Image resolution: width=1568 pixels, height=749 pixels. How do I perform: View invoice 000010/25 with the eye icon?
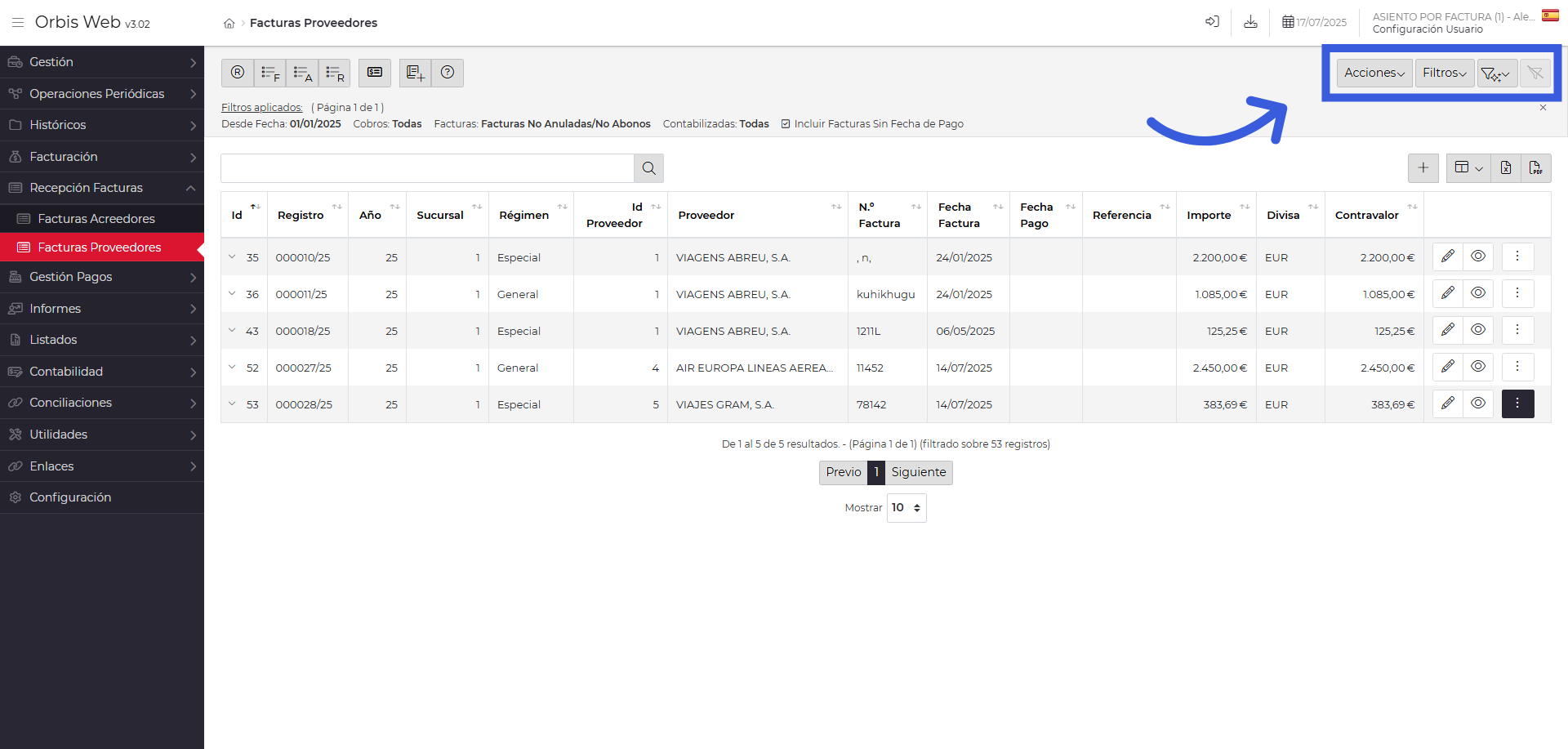point(1477,256)
